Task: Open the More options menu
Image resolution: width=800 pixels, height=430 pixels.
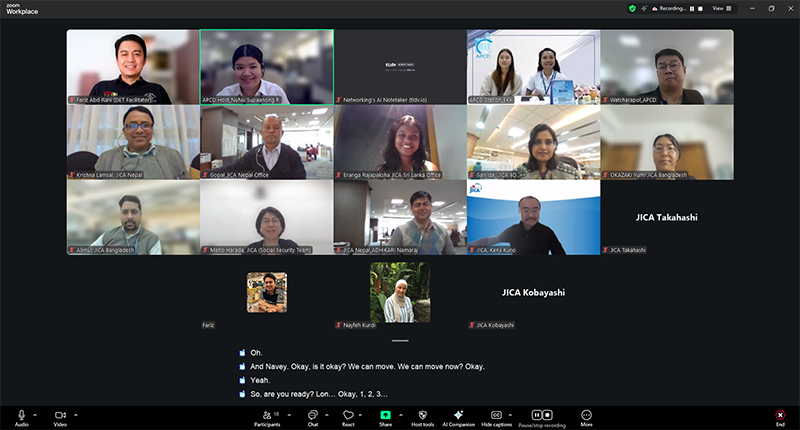Action: tap(586, 415)
